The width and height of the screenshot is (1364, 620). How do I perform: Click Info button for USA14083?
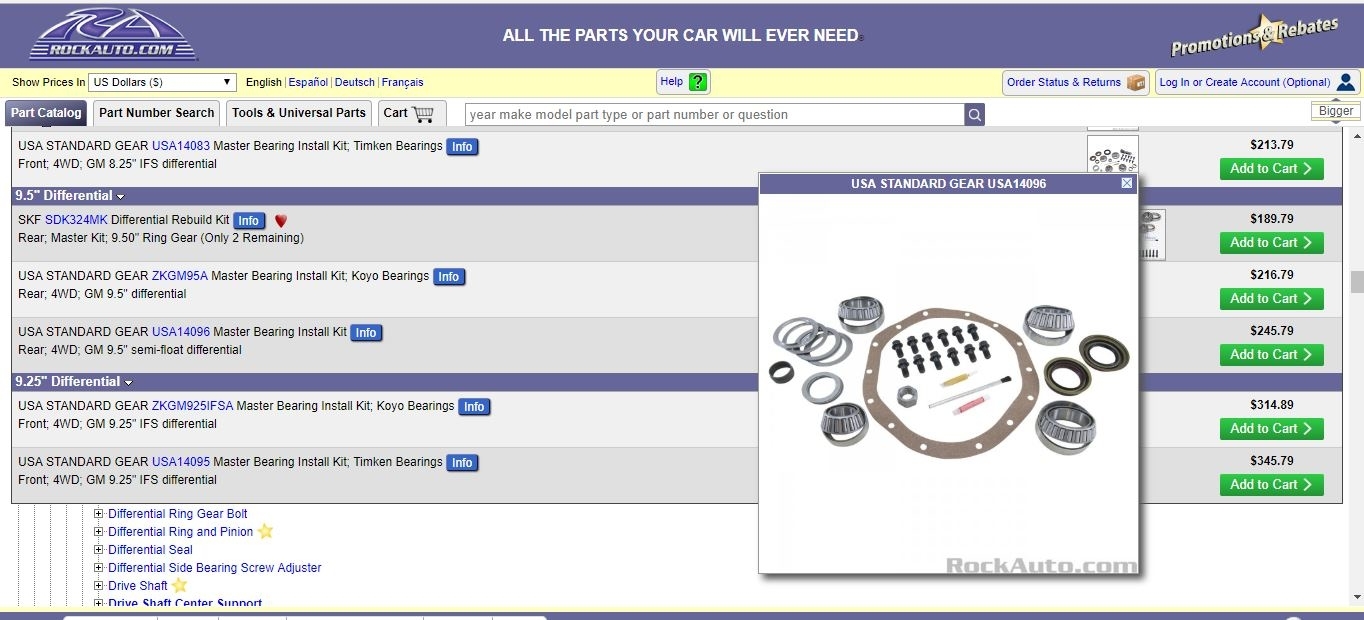462,147
